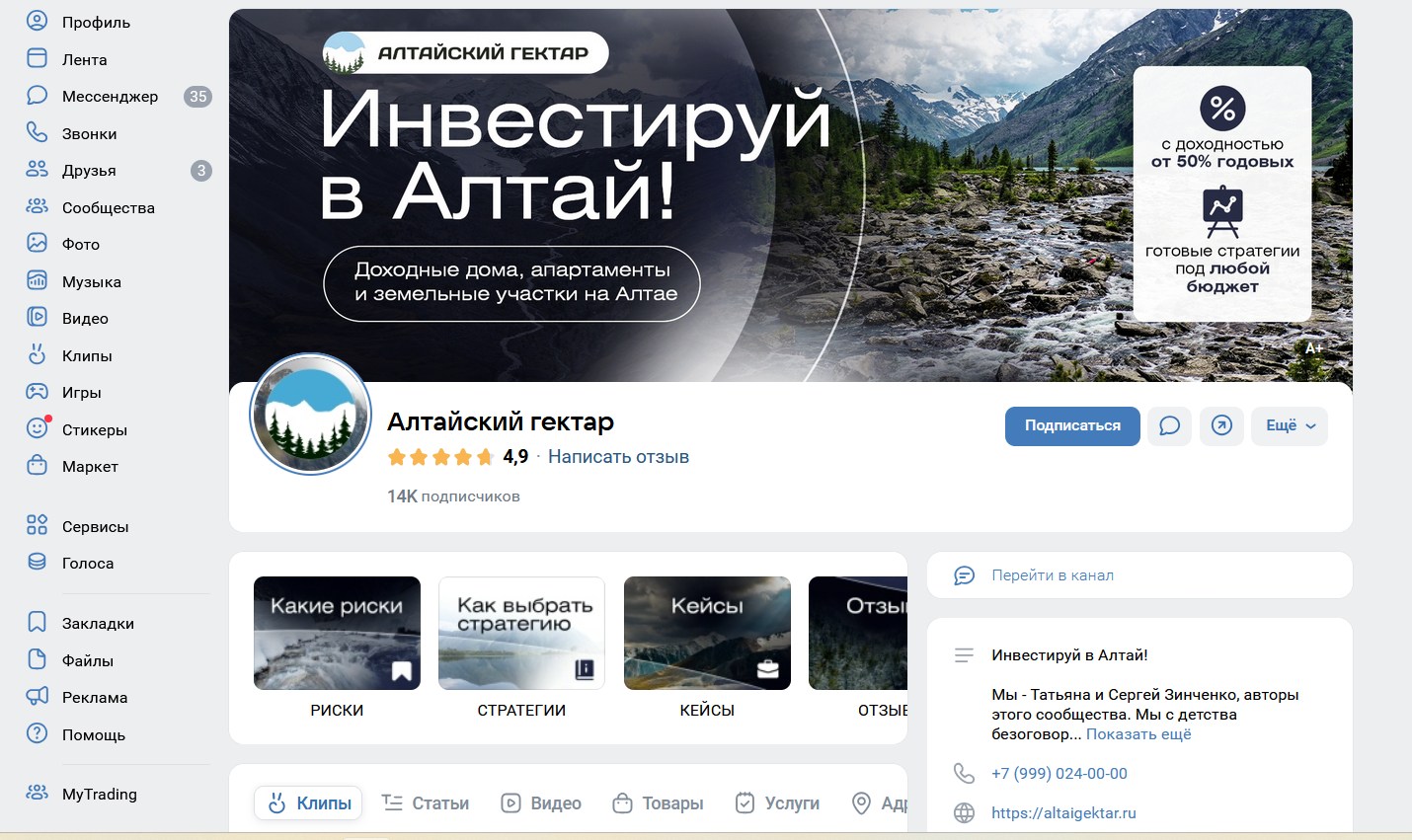Click the Лента feed icon
Image resolution: width=1412 pixels, height=840 pixels.
[37, 58]
